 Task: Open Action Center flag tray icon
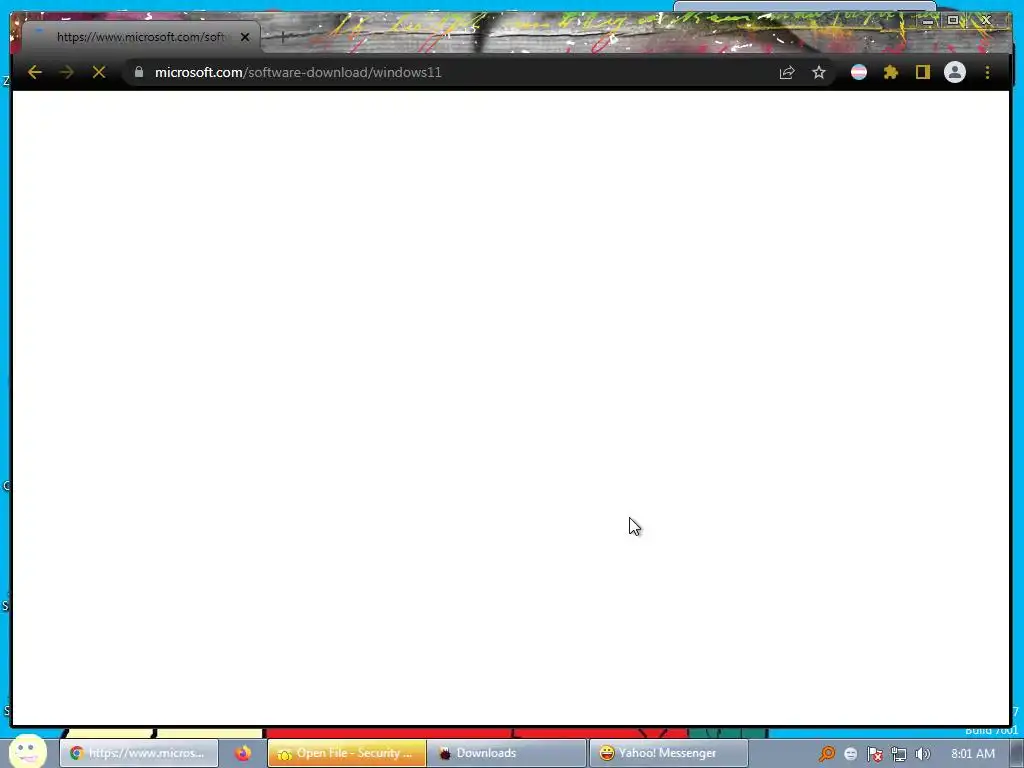[x=875, y=754]
